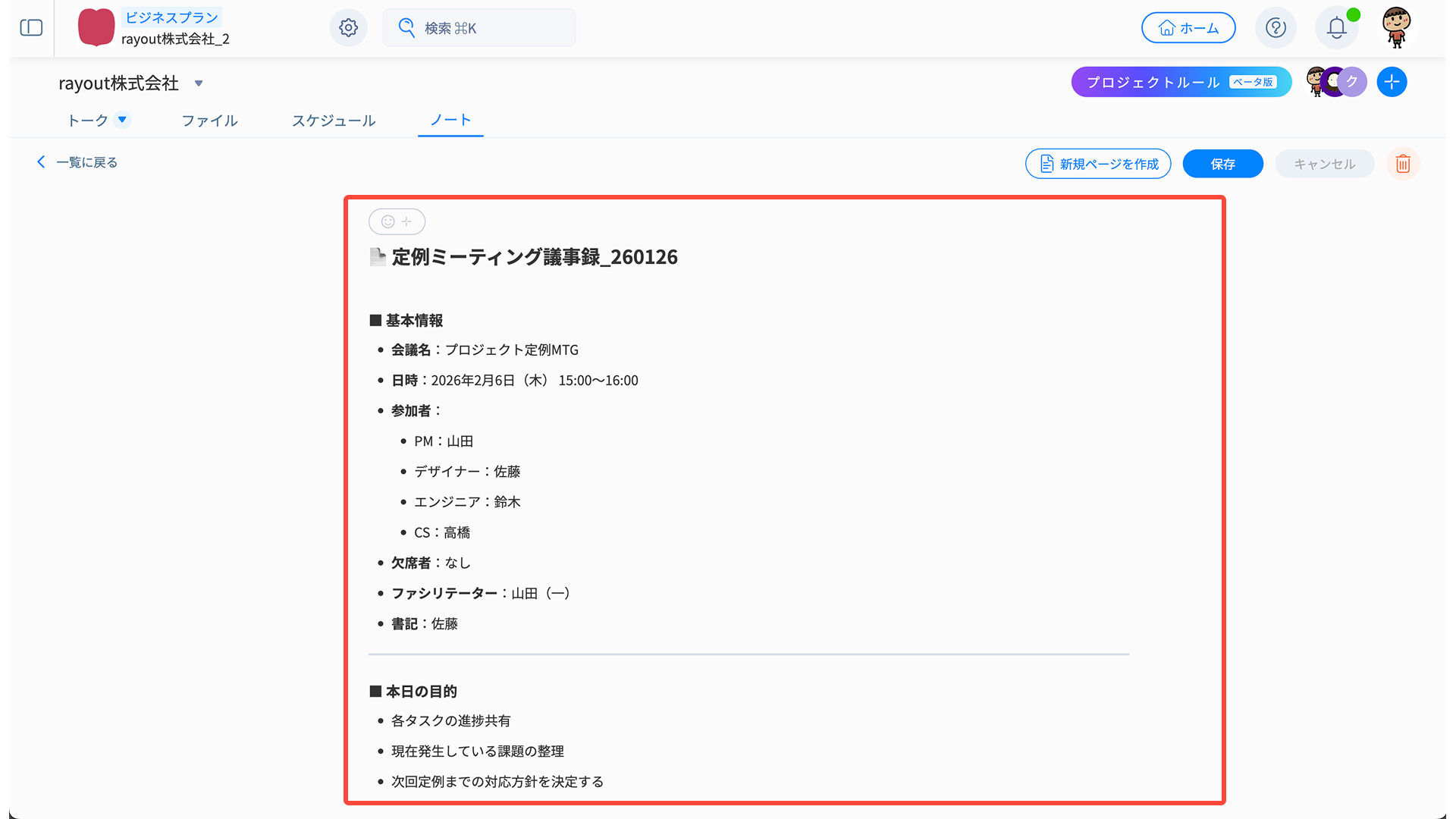Click the blue plus add member button
The width and height of the screenshot is (1456, 819).
tap(1392, 82)
